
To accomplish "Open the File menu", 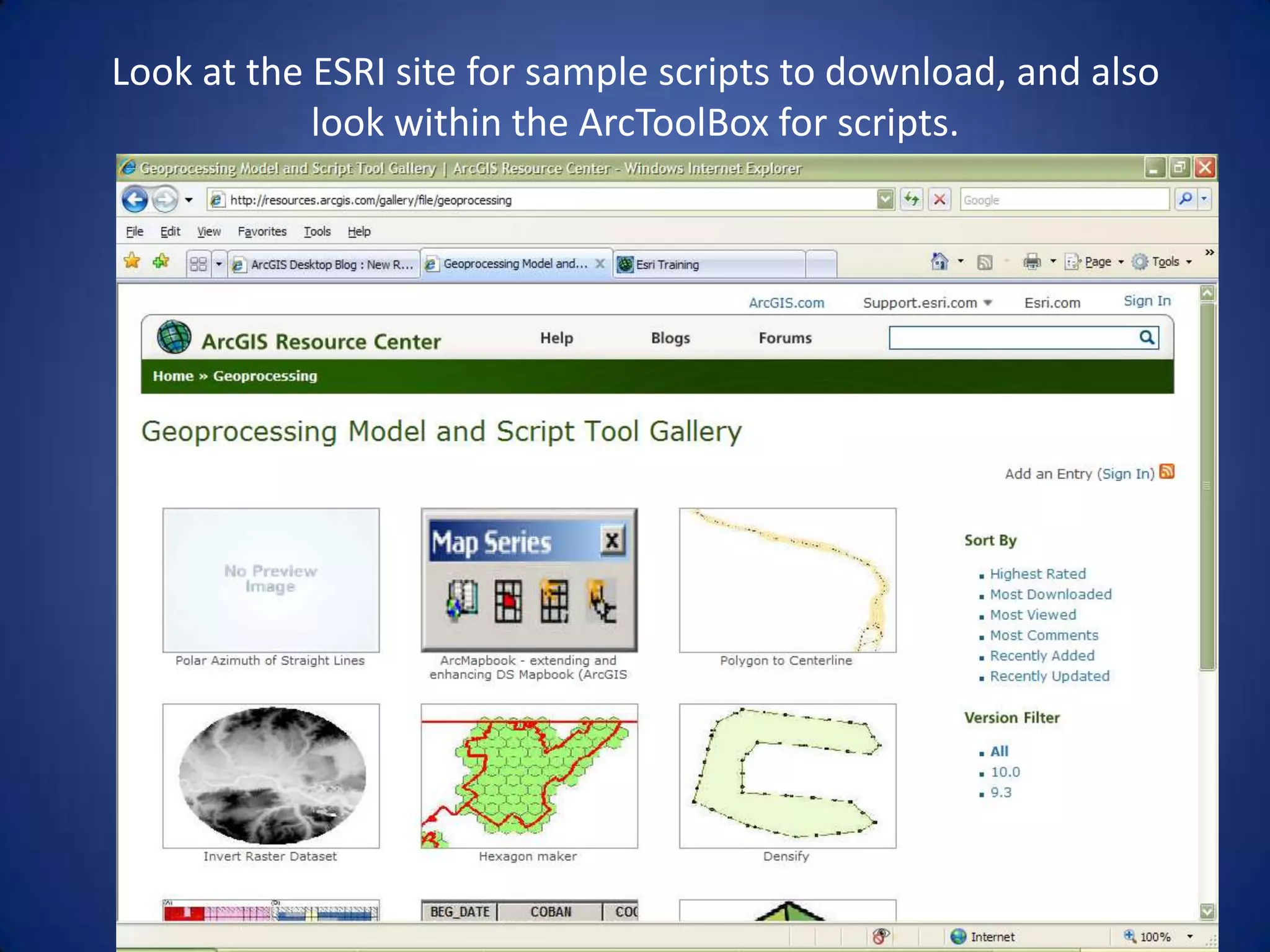I will pyautogui.click(x=135, y=231).
